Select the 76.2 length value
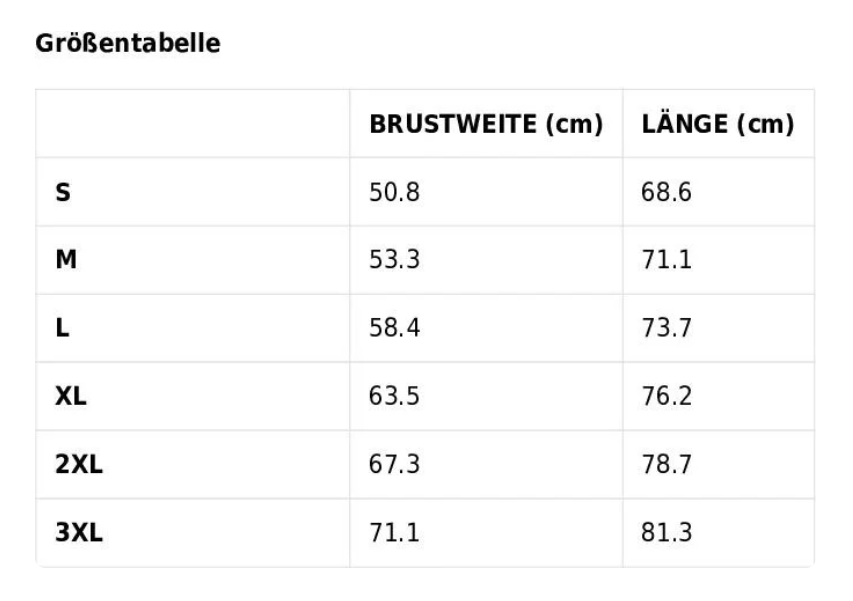 click(666, 396)
